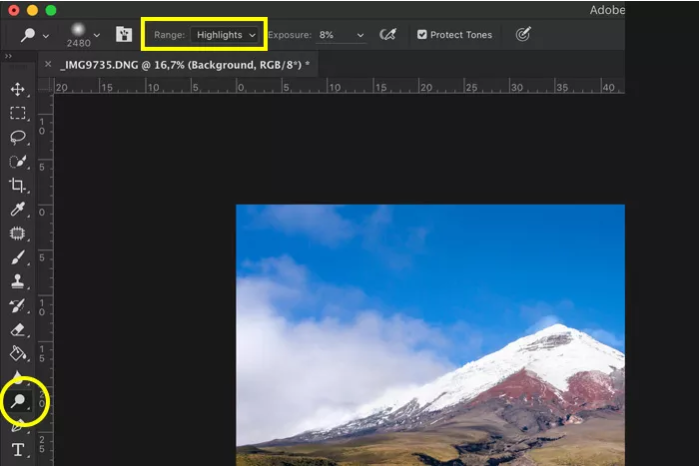Screen dimensions: 699x467
Task: Activate the Crop tool
Action: tap(18, 186)
